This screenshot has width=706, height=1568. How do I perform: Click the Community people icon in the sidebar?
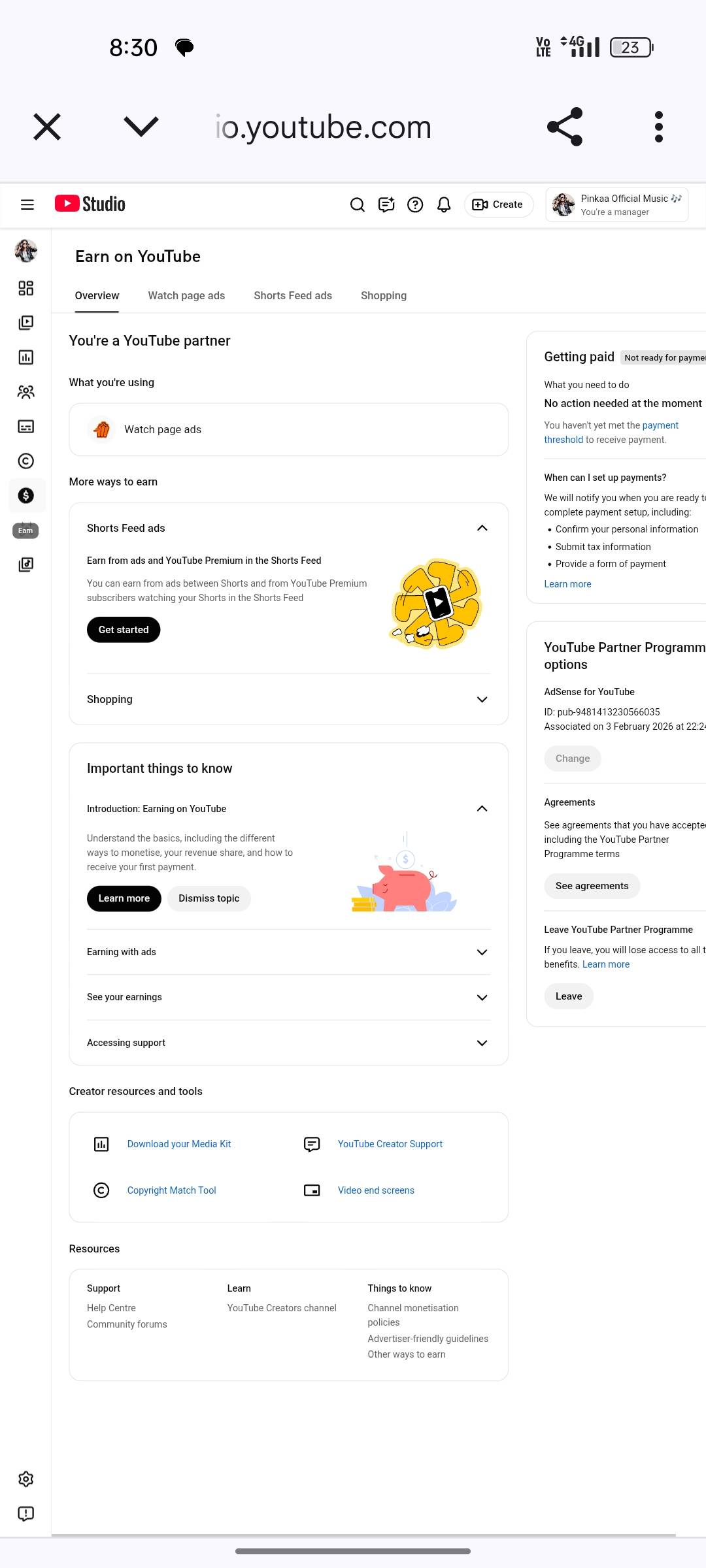(x=25, y=392)
